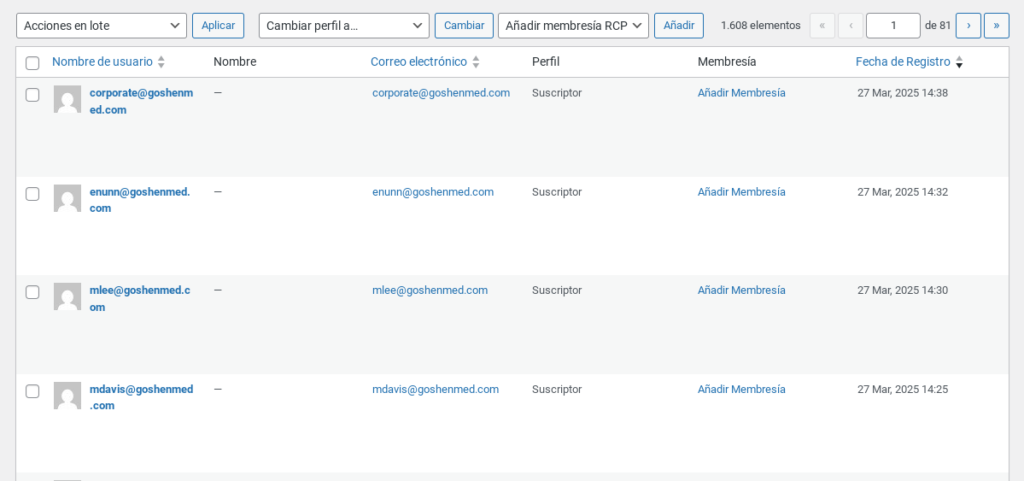Click the 1.608 elementos count text

coord(761,26)
